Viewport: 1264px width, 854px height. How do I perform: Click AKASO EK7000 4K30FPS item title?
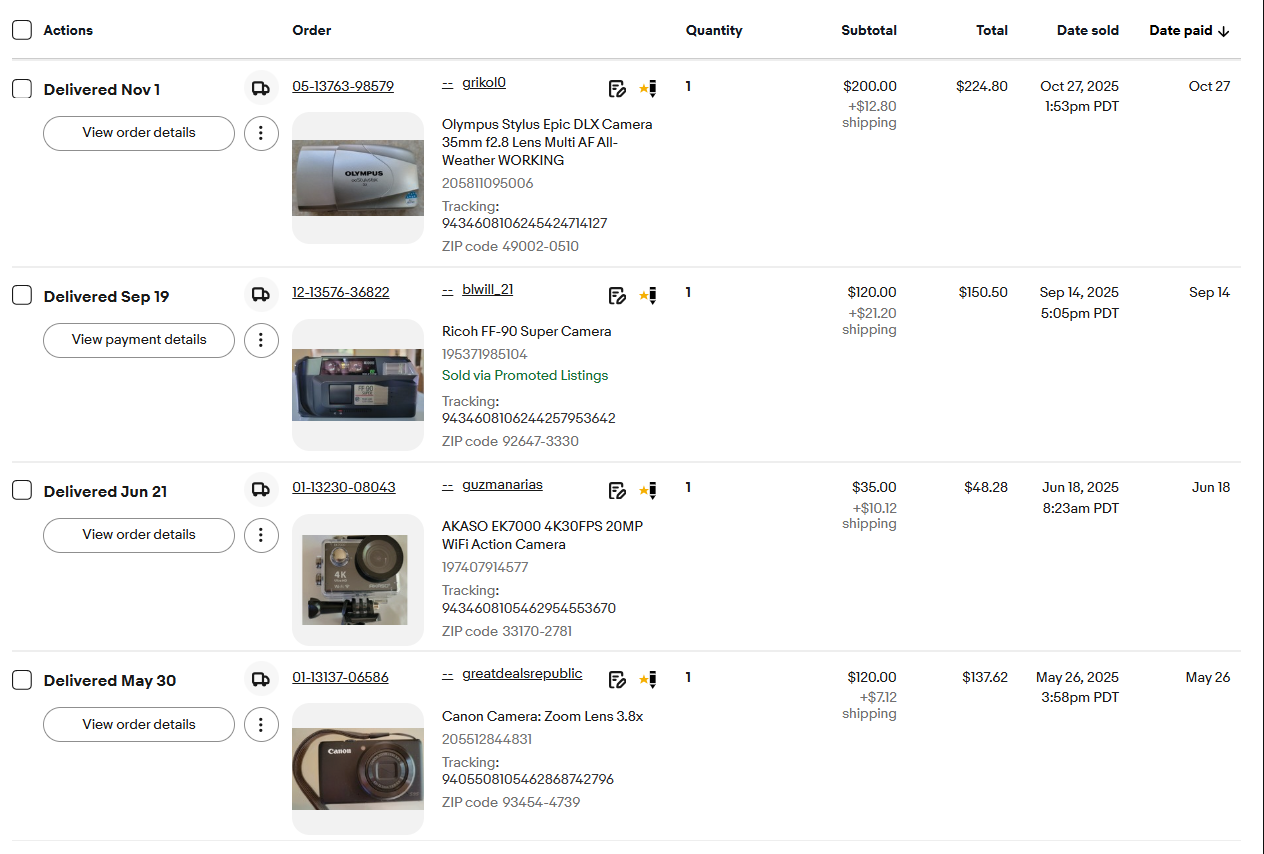coord(542,535)
